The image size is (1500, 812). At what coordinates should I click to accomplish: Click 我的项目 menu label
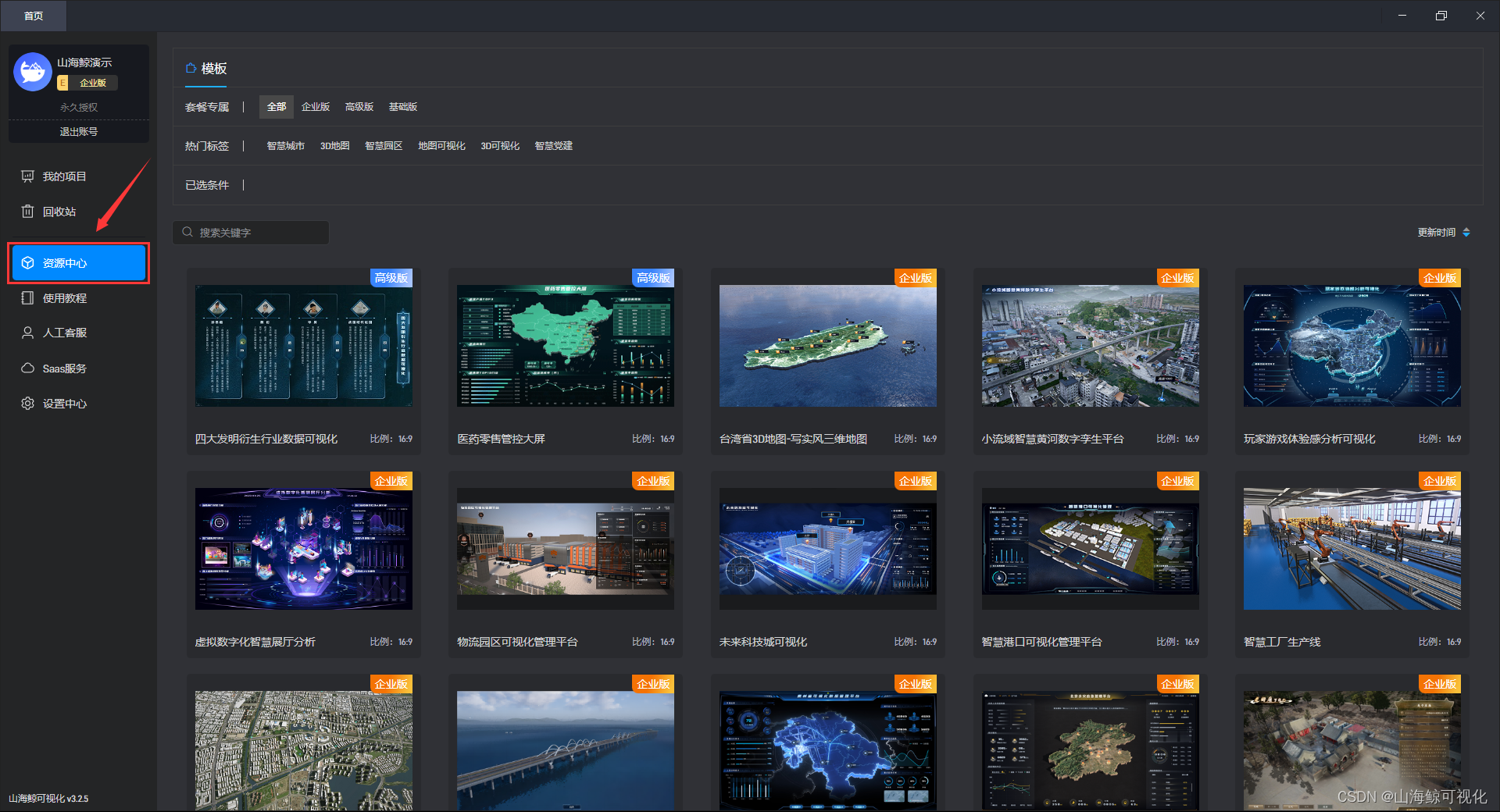65,176
